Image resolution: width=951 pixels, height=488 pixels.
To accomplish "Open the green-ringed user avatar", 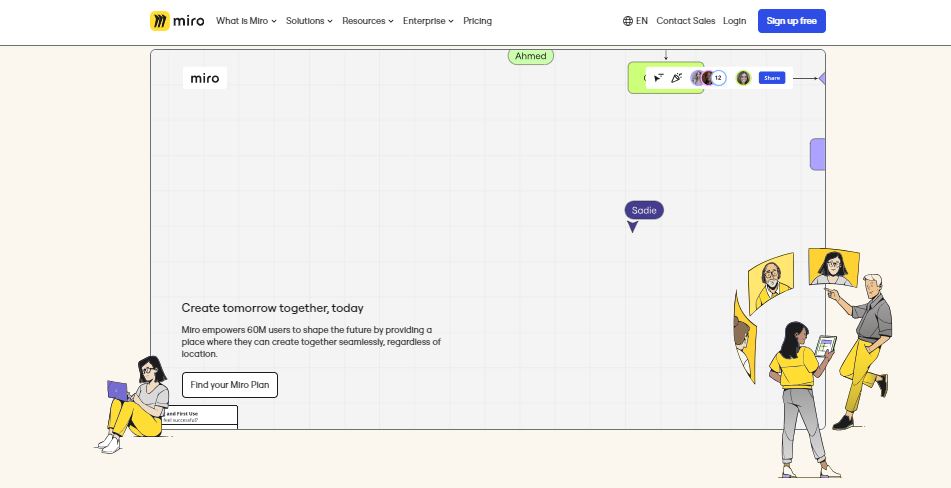I will 743,78.
